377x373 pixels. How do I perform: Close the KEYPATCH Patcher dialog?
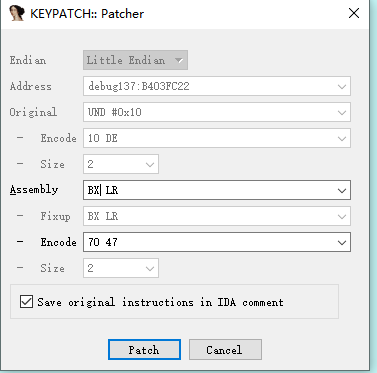354,13
